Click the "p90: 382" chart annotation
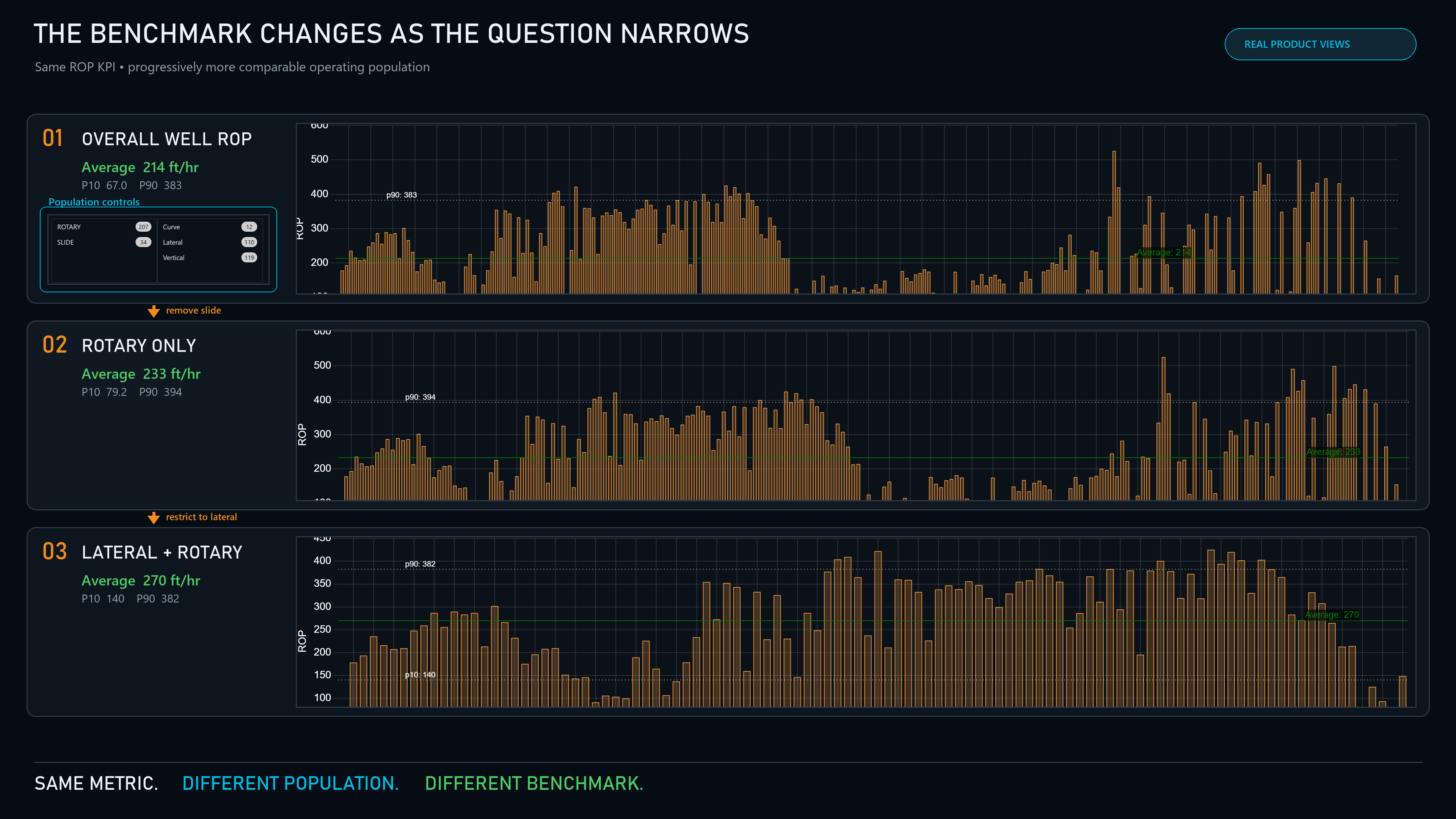This screenshot has height=819, width=1456. point(420,564)
